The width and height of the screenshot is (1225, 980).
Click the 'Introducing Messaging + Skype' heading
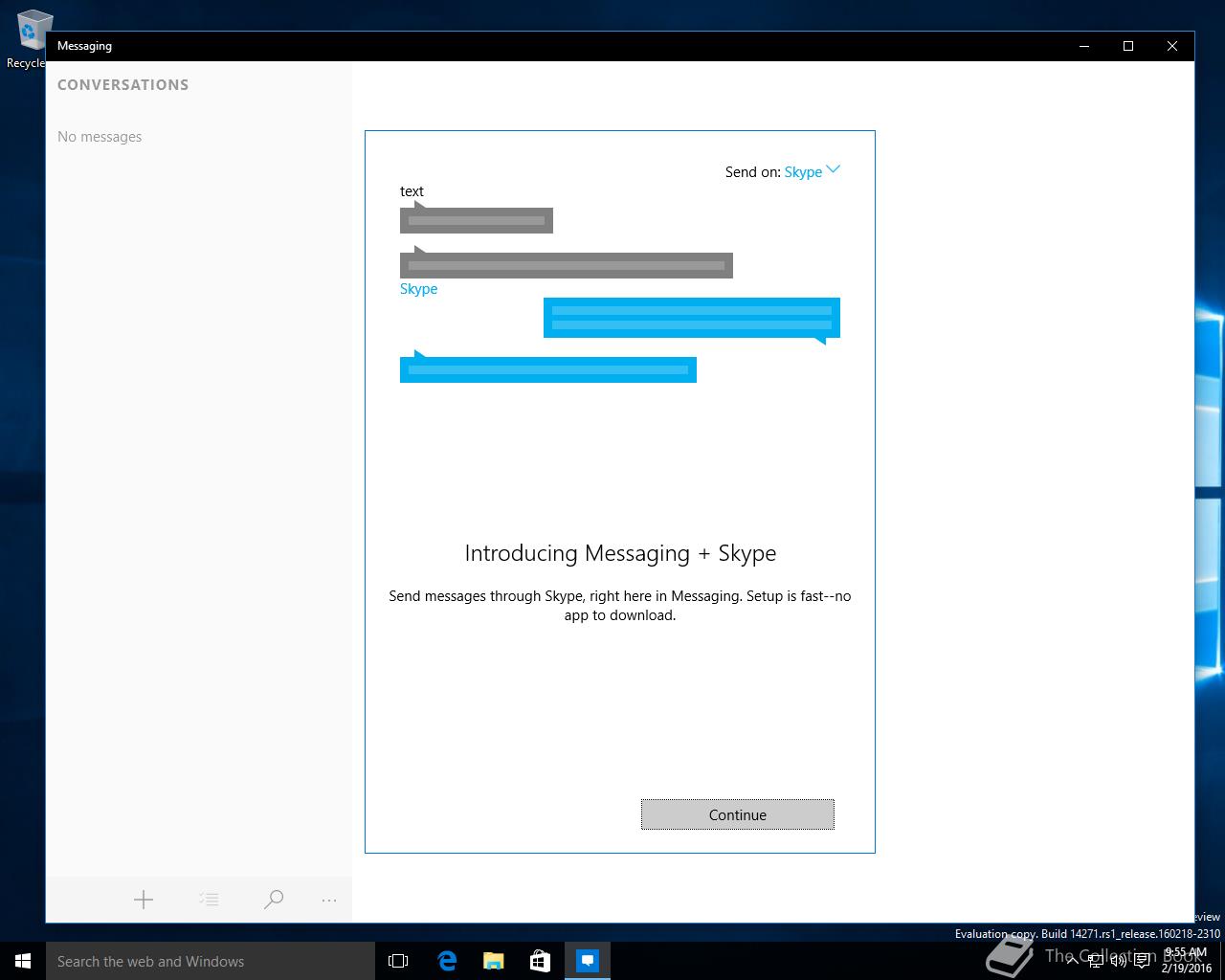click(x=620, y=553)
